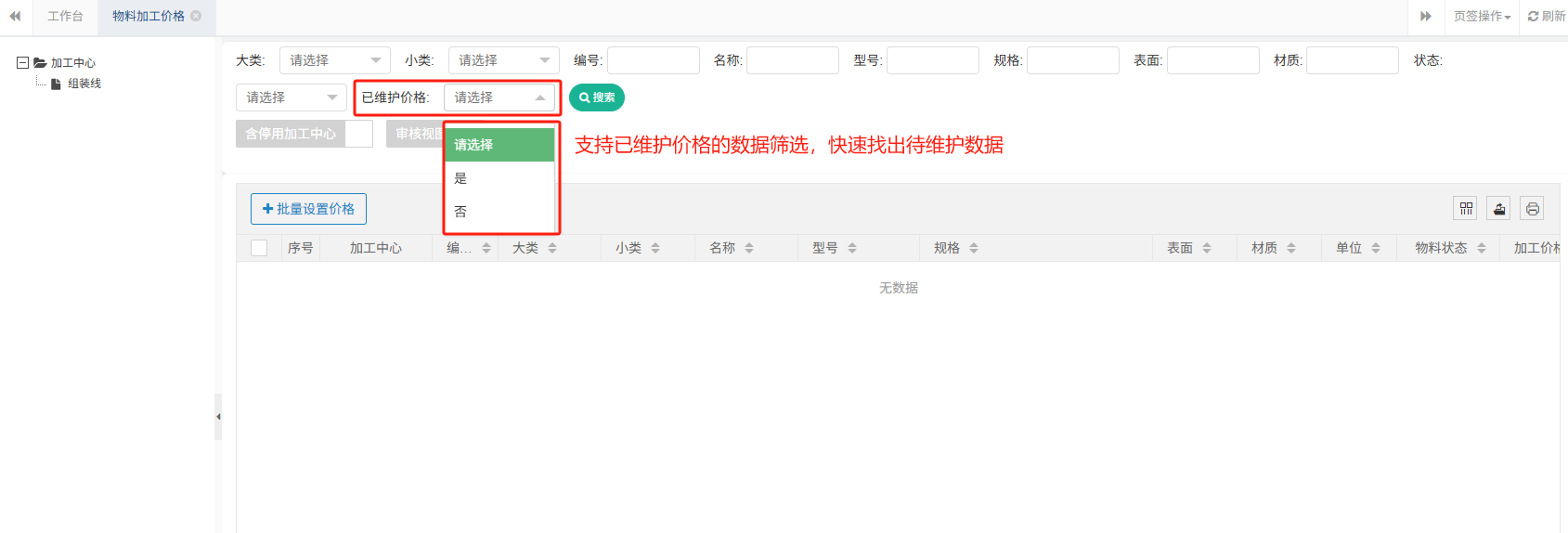Click the export icon in table toolbar
Image resolution: width=1568 pixels, height=533 pixels.
click(x=1498, y=209)
